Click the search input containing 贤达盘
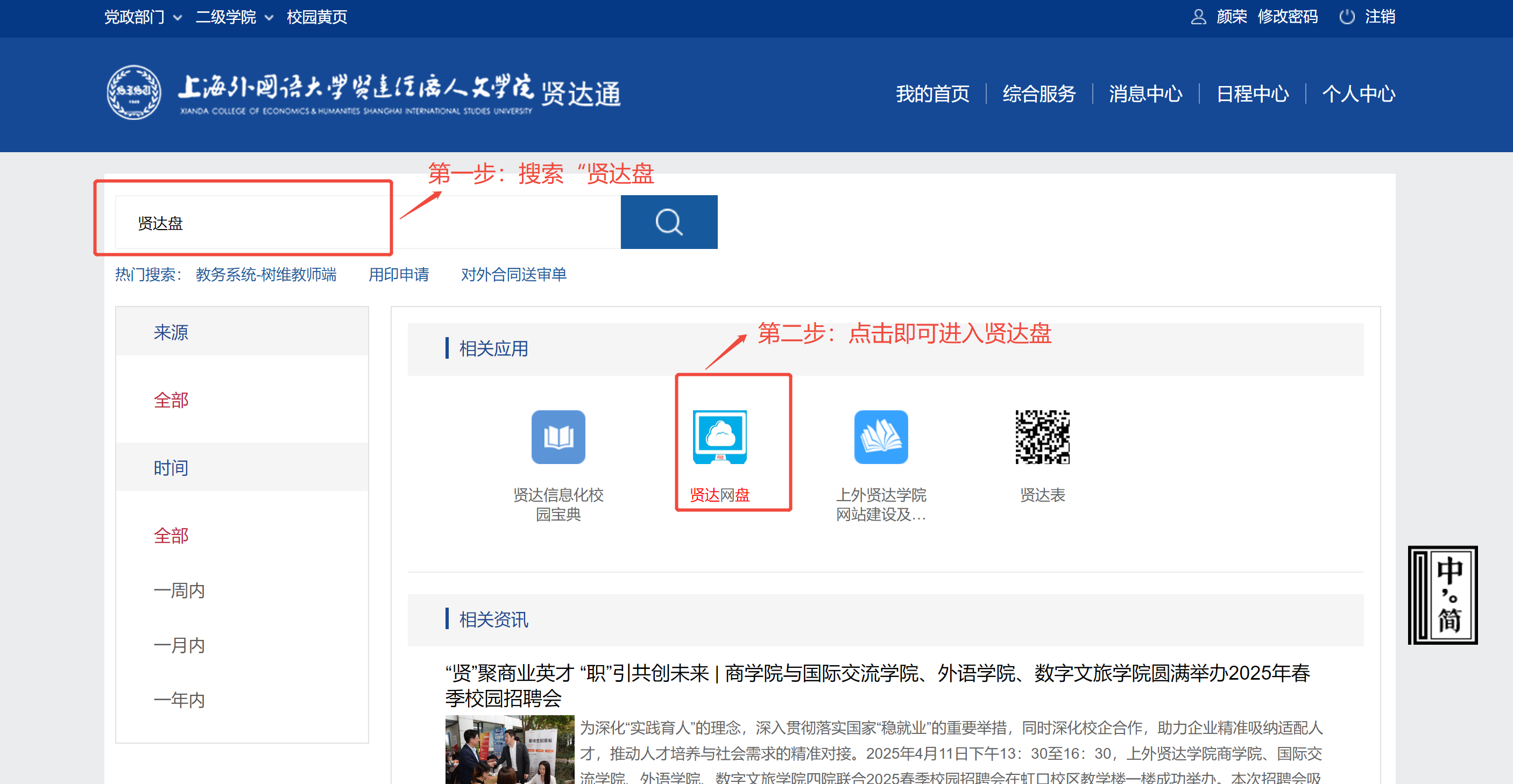The width and height of the screenshot is (1513, 784). pyautogui.click(x=367, y=222)
